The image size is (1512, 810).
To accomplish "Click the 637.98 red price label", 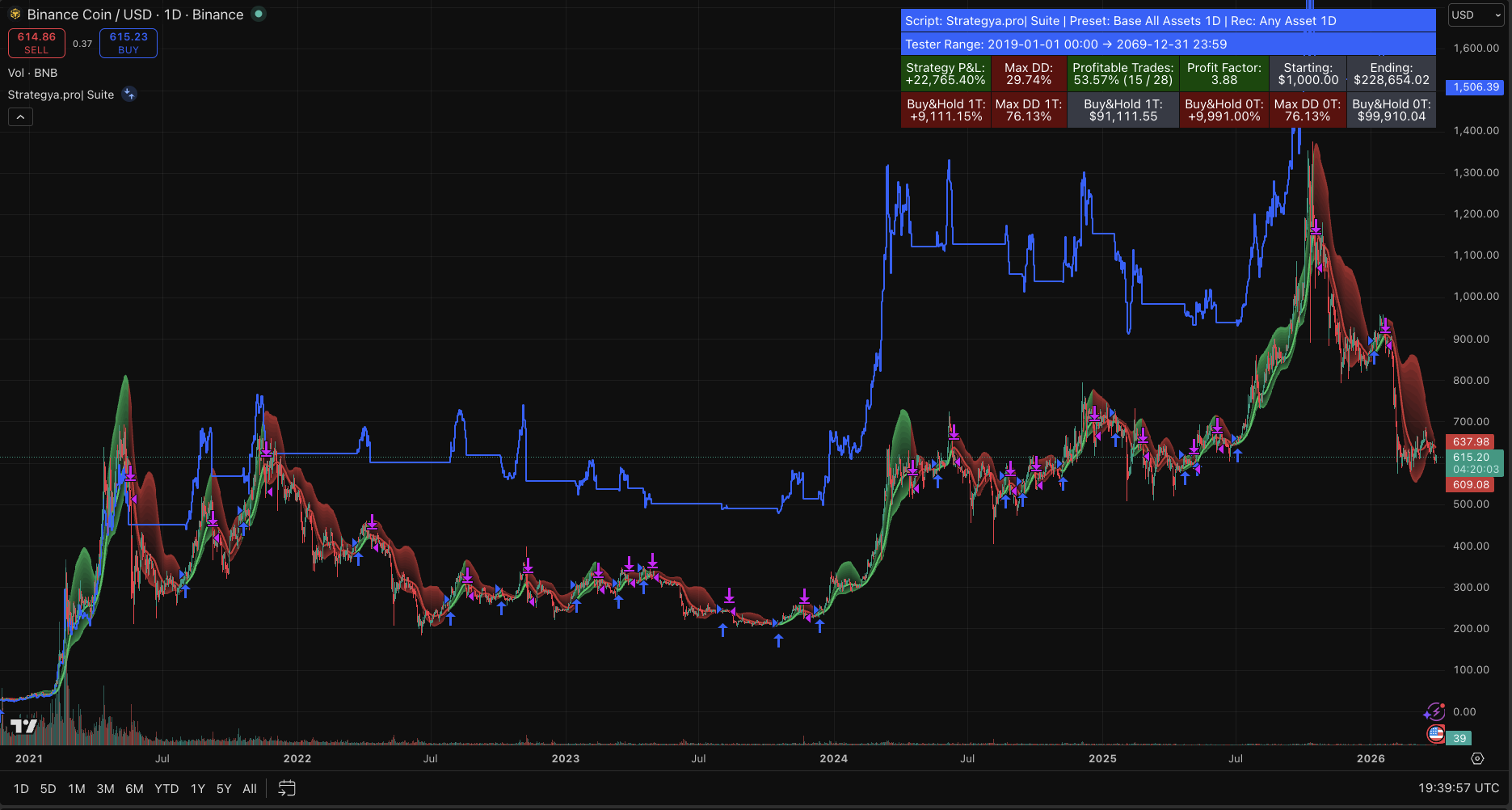I will [x=1471, y=442].
